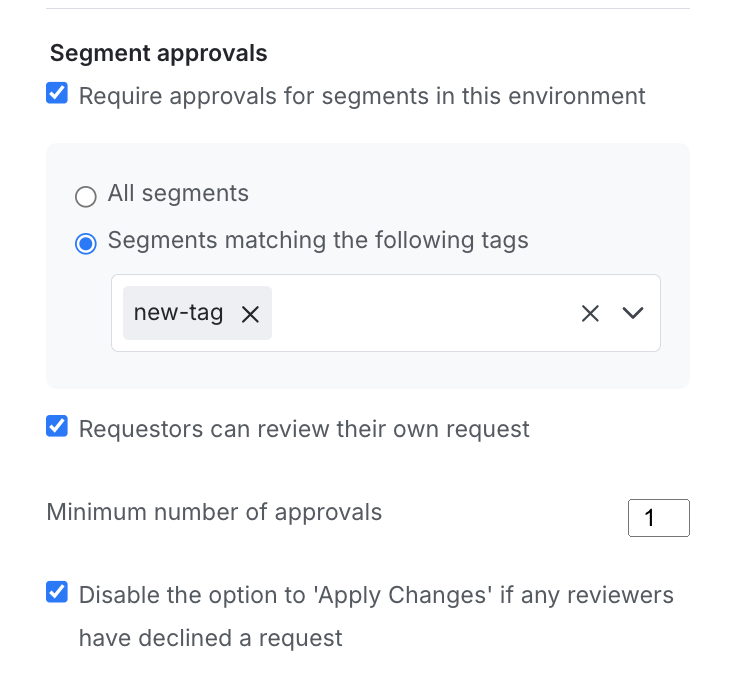Viewport: 736px width, 680px height.
Task: Click the Segment approvals heading
Action: coord(158,53)
